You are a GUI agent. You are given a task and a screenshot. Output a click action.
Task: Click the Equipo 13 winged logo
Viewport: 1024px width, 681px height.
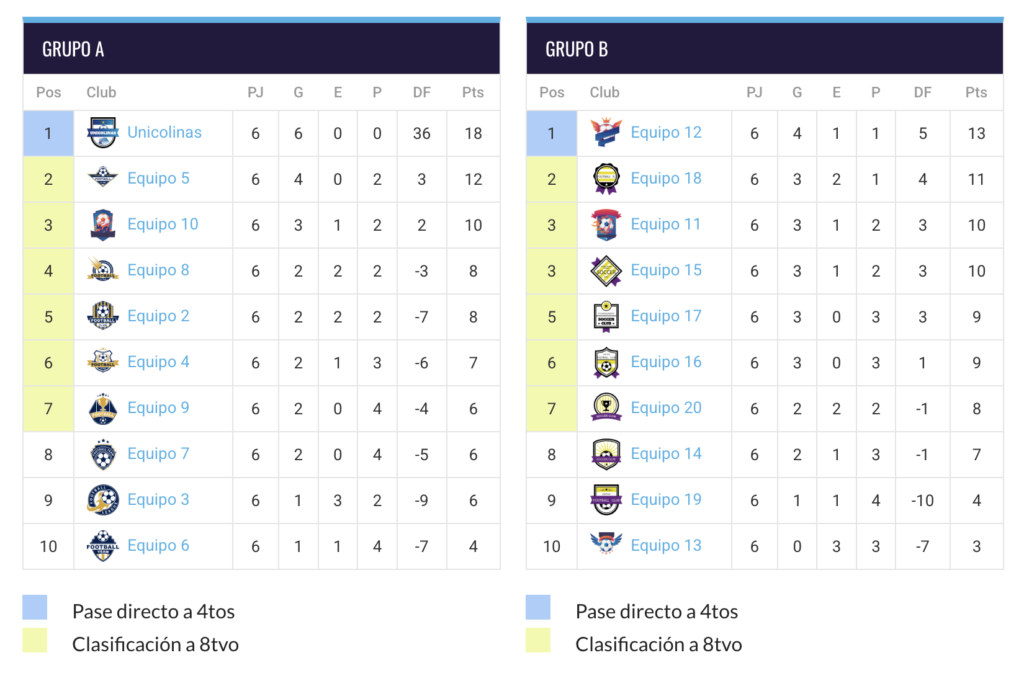click(606, 545)
